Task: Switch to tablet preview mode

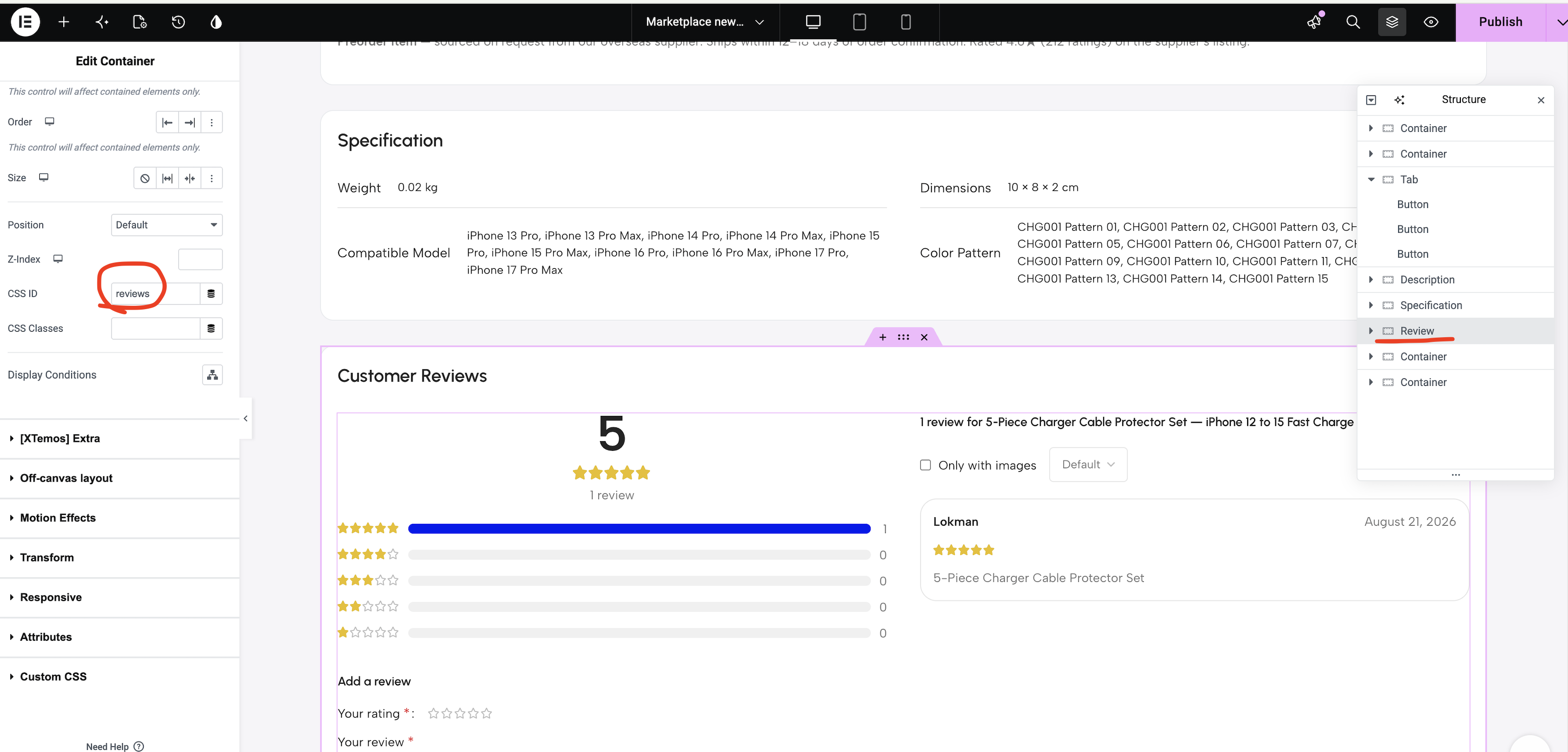Action: (x=859, y=22)
